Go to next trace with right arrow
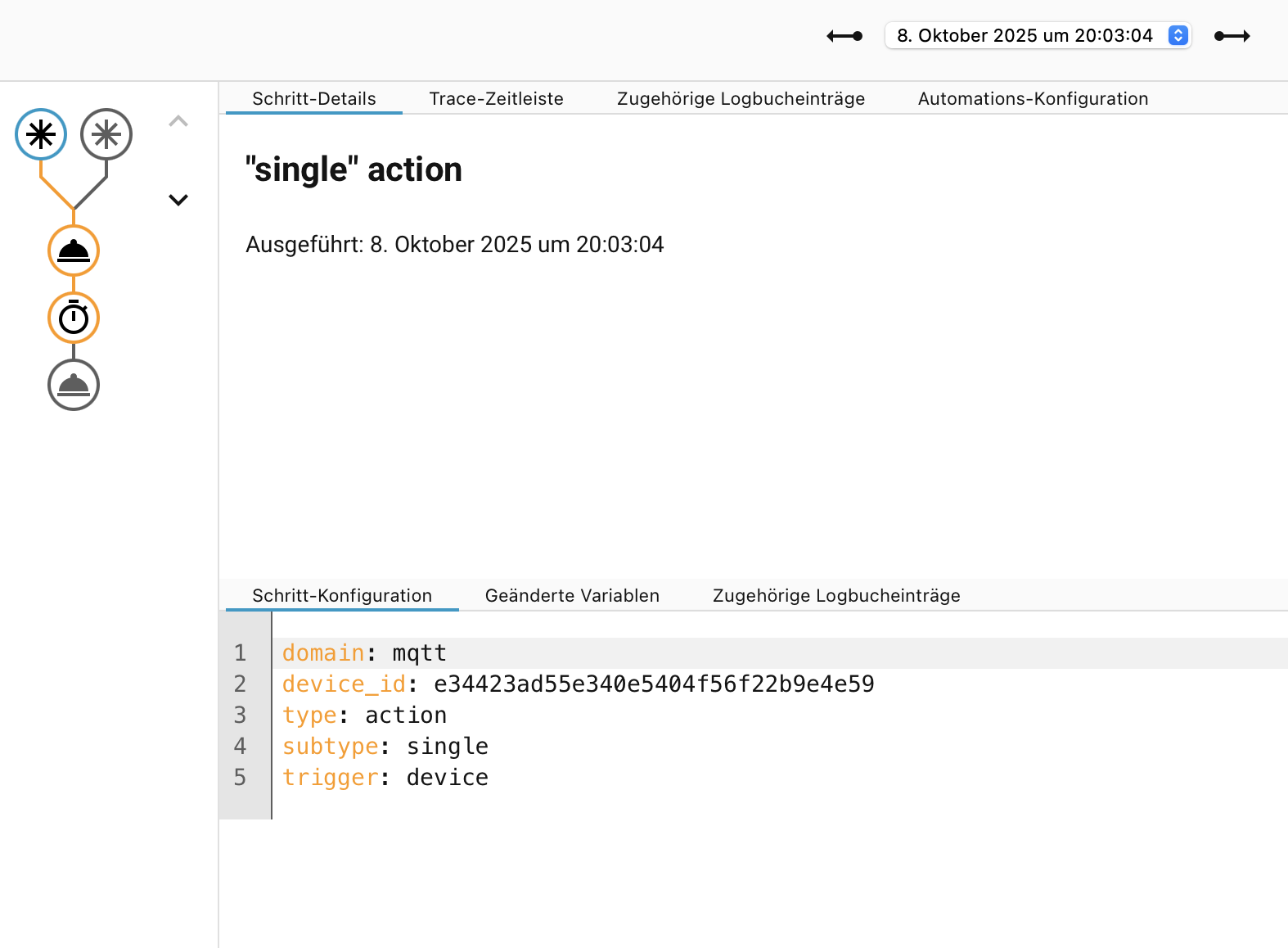Viewport: 1288px width, 948px height. pos(1232,36)
